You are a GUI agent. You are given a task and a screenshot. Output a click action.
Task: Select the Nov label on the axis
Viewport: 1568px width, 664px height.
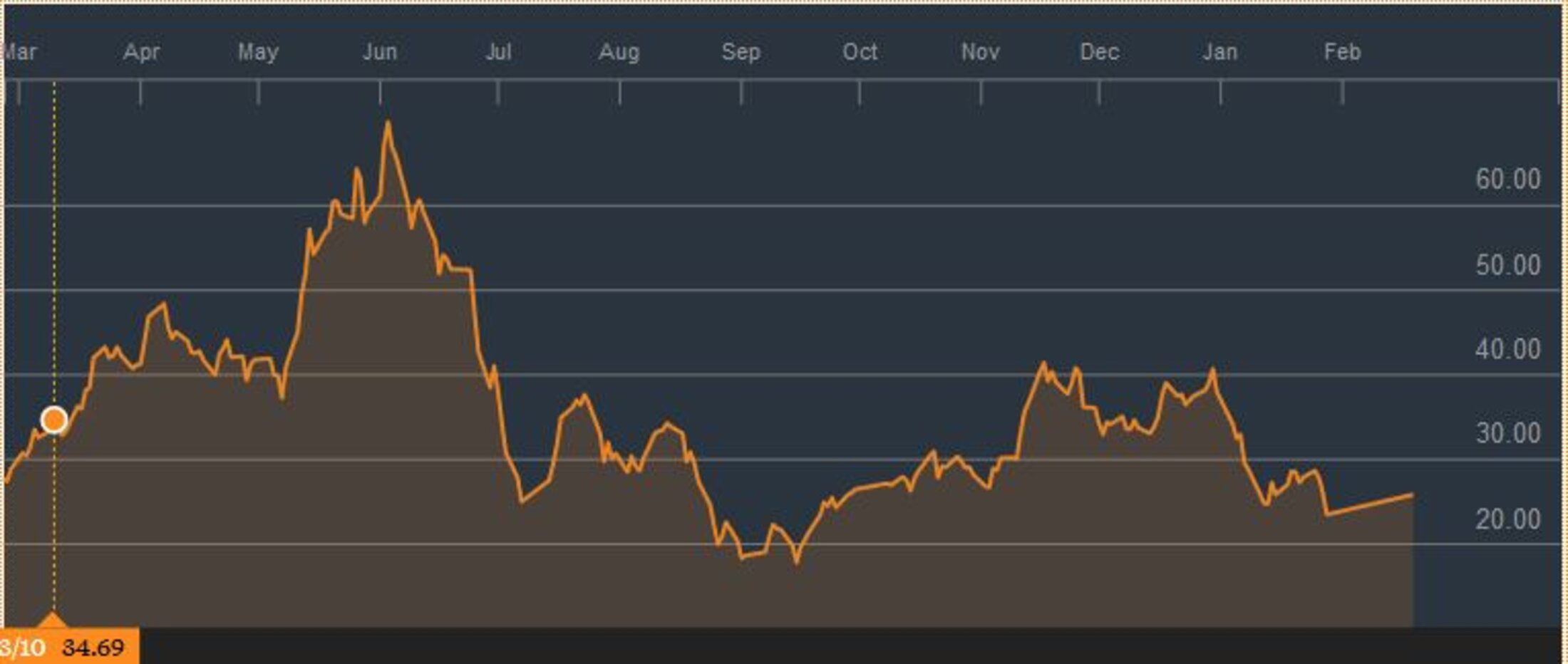pyautogui.click(x=980, y=52)
